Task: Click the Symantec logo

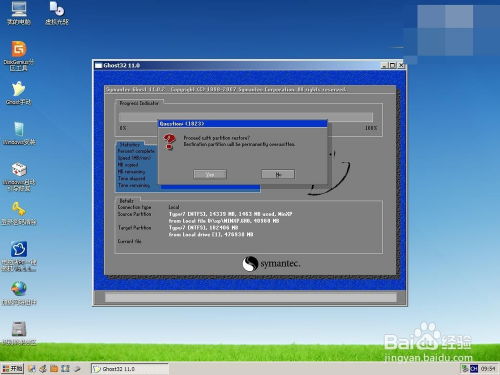Action: (271, 264)
